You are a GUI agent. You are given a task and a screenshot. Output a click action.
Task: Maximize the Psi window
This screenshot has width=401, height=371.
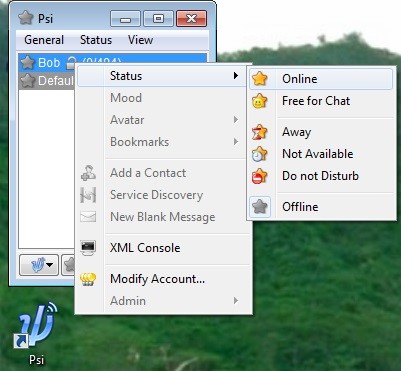158,18
